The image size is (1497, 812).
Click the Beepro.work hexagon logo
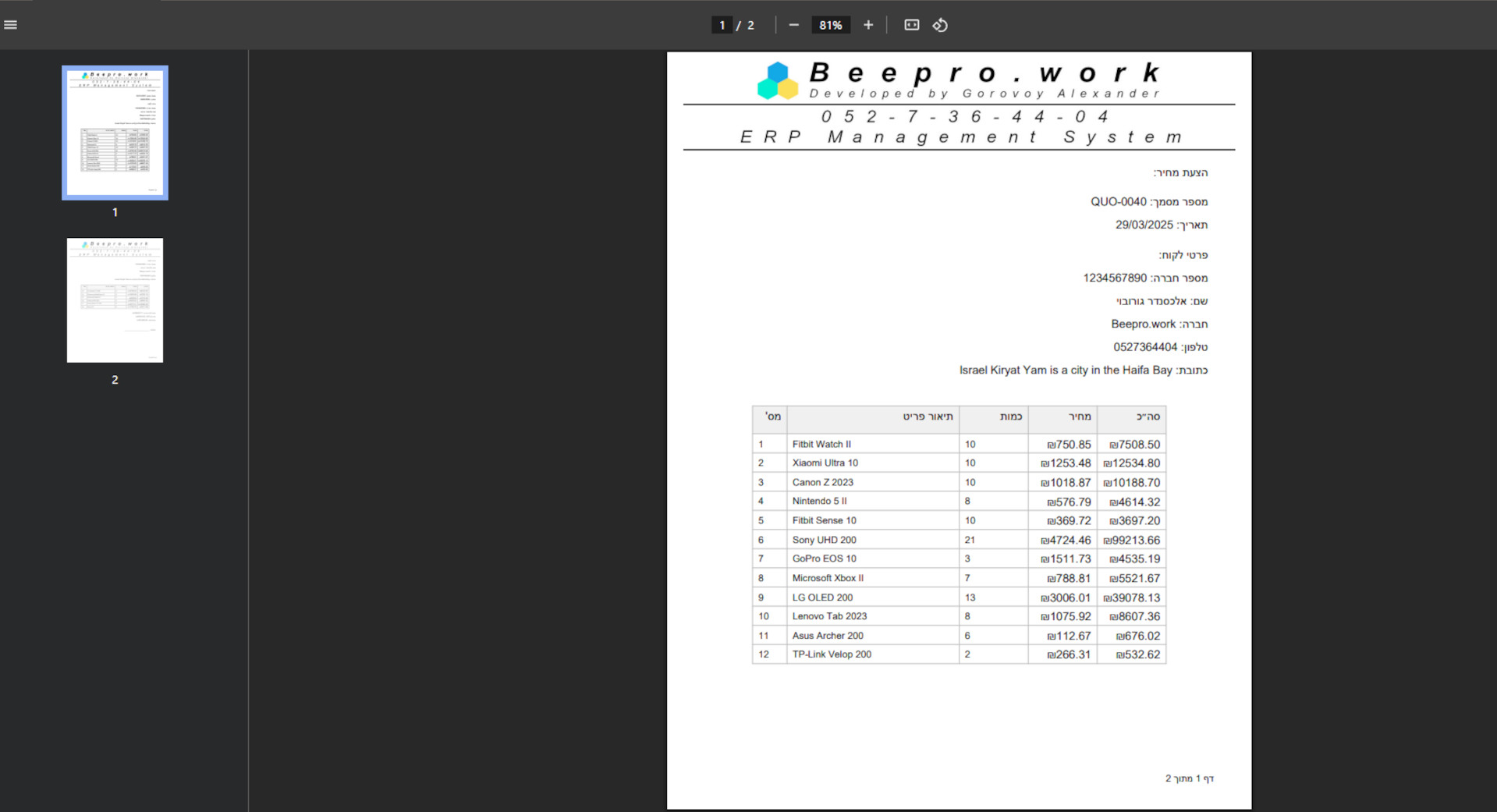778,81
